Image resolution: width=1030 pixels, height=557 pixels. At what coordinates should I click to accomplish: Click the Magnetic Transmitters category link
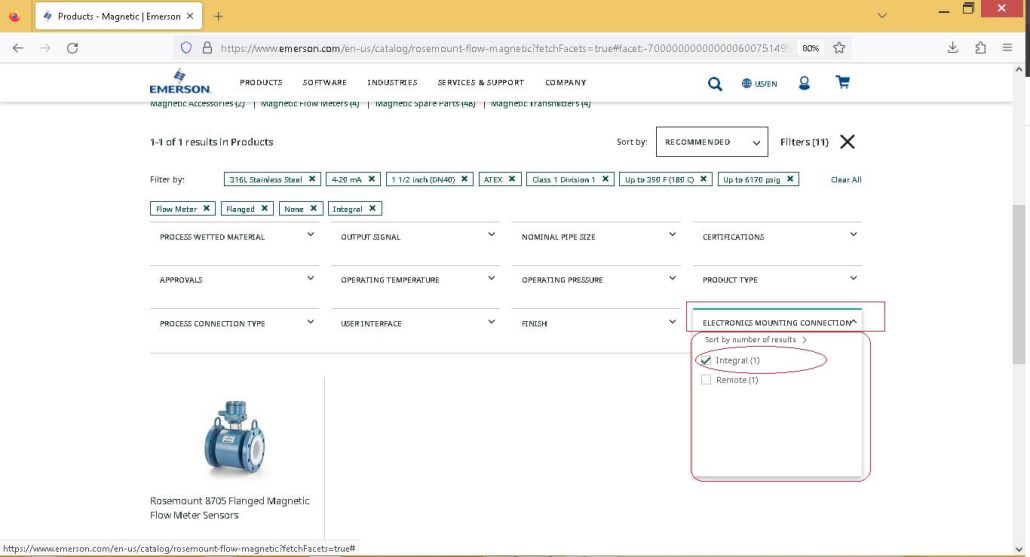(x=541, y=104)
